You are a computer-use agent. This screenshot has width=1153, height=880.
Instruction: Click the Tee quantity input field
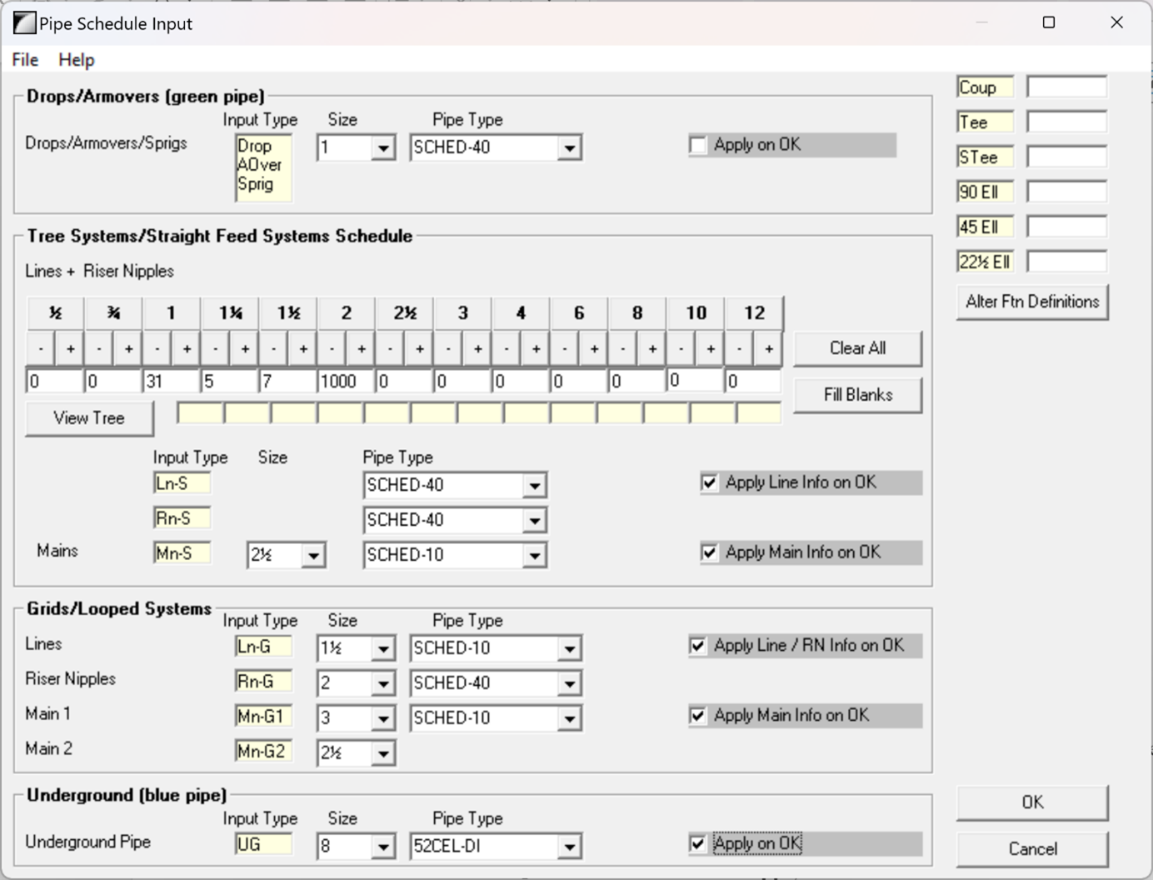click(x=1065, y=122)
